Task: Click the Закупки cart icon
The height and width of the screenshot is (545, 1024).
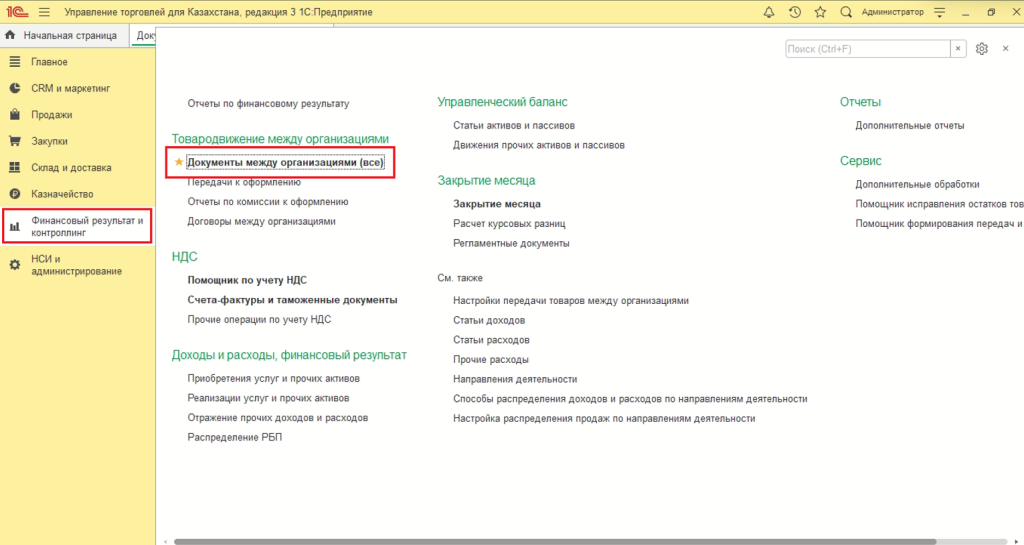Action: pos(14,141)
